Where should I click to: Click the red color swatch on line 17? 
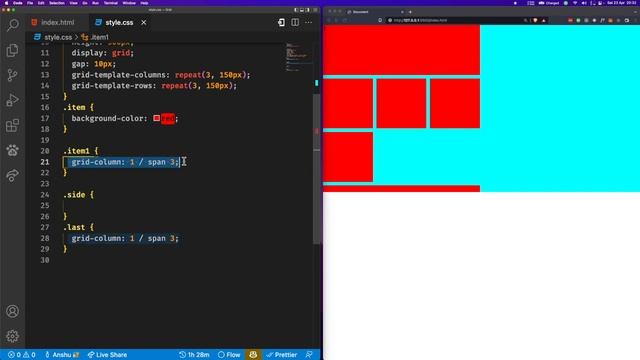coord(157,118)
